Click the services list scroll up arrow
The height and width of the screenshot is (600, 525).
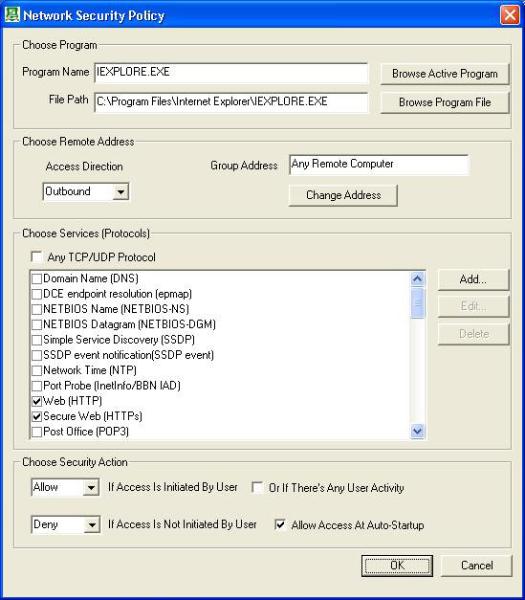tap(417, 279)
